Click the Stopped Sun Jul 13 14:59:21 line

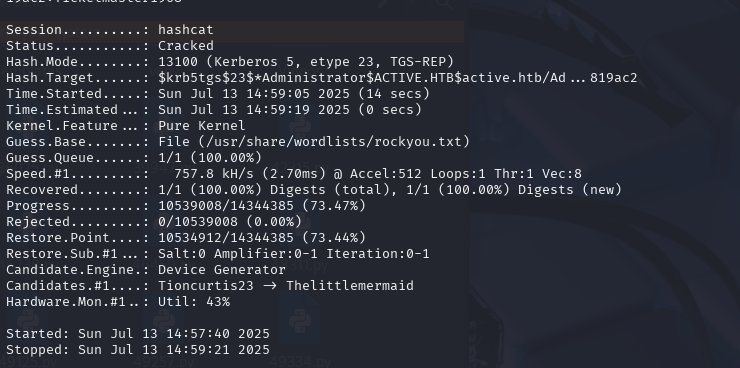tap(137, 350)
